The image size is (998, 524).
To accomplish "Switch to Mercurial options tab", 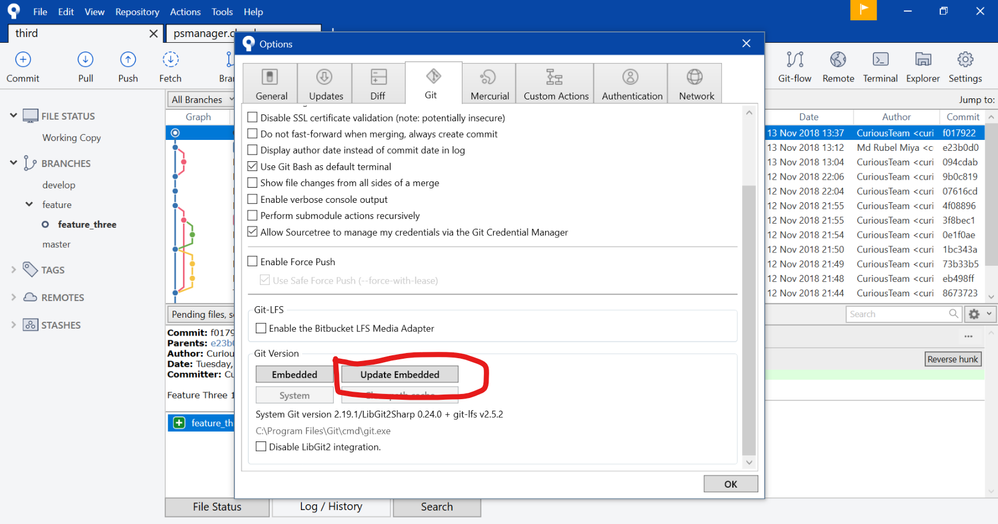I will point(489,83).
